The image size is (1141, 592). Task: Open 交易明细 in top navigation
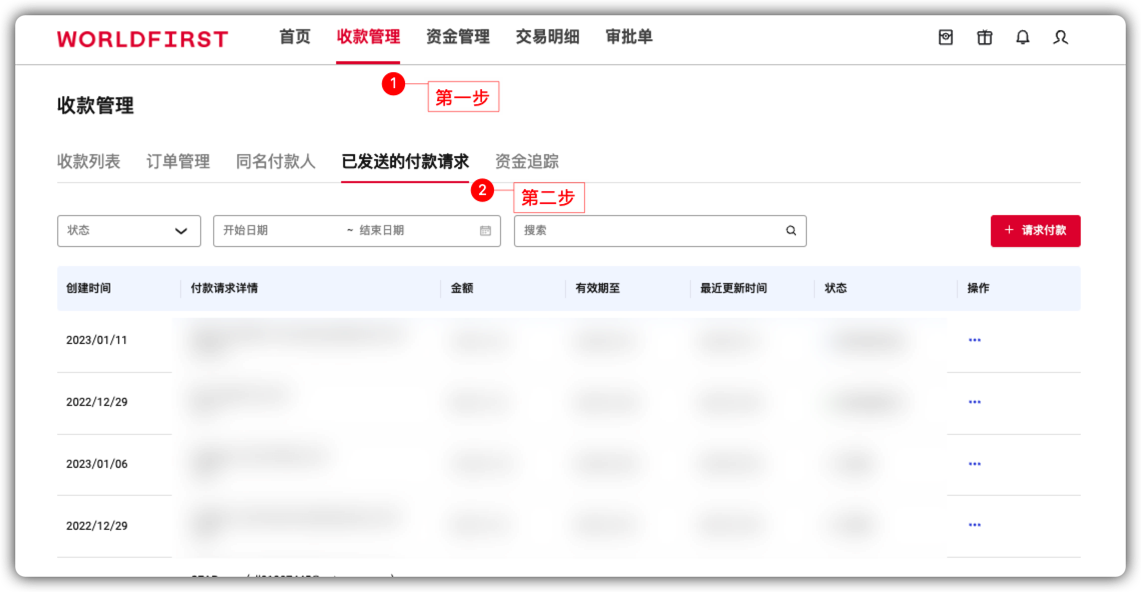coord(547,37)
